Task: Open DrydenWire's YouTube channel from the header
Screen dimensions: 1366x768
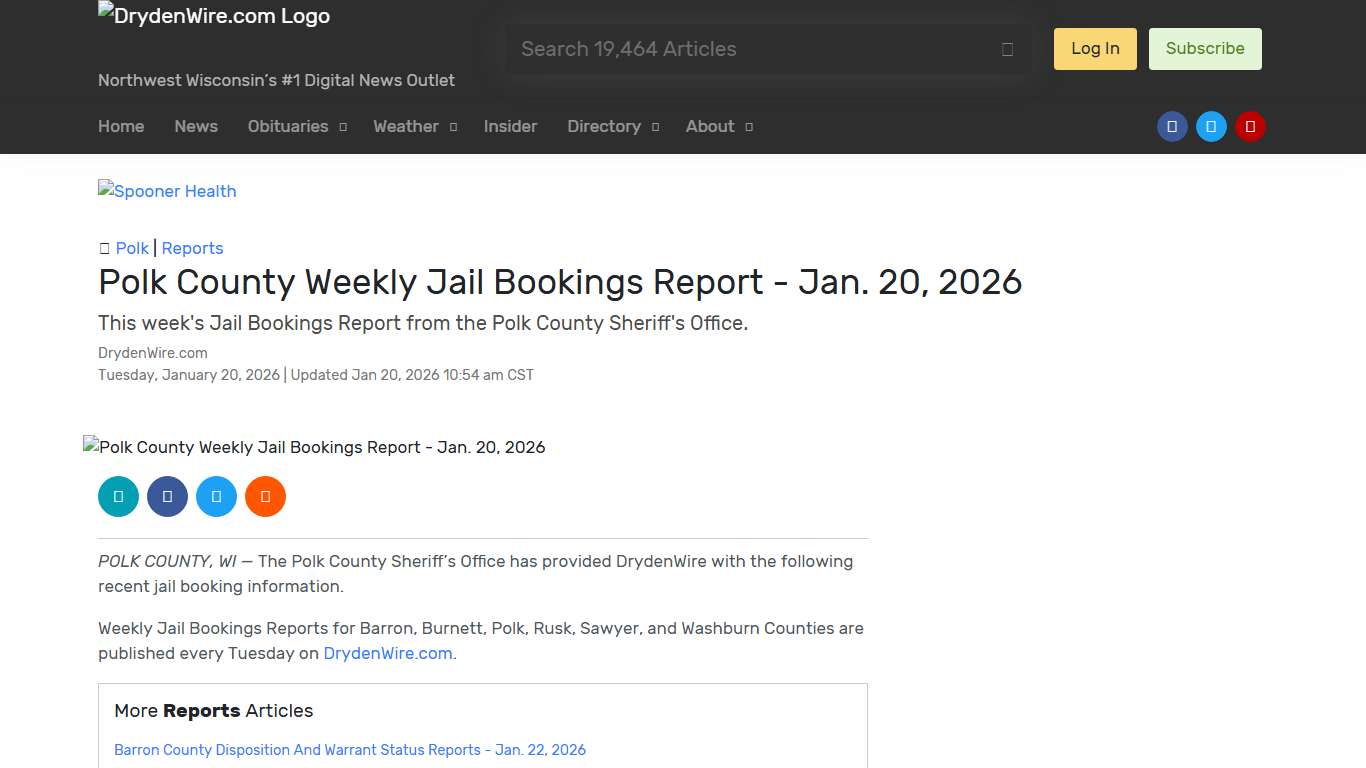Action: click(x=1250, y=126)
